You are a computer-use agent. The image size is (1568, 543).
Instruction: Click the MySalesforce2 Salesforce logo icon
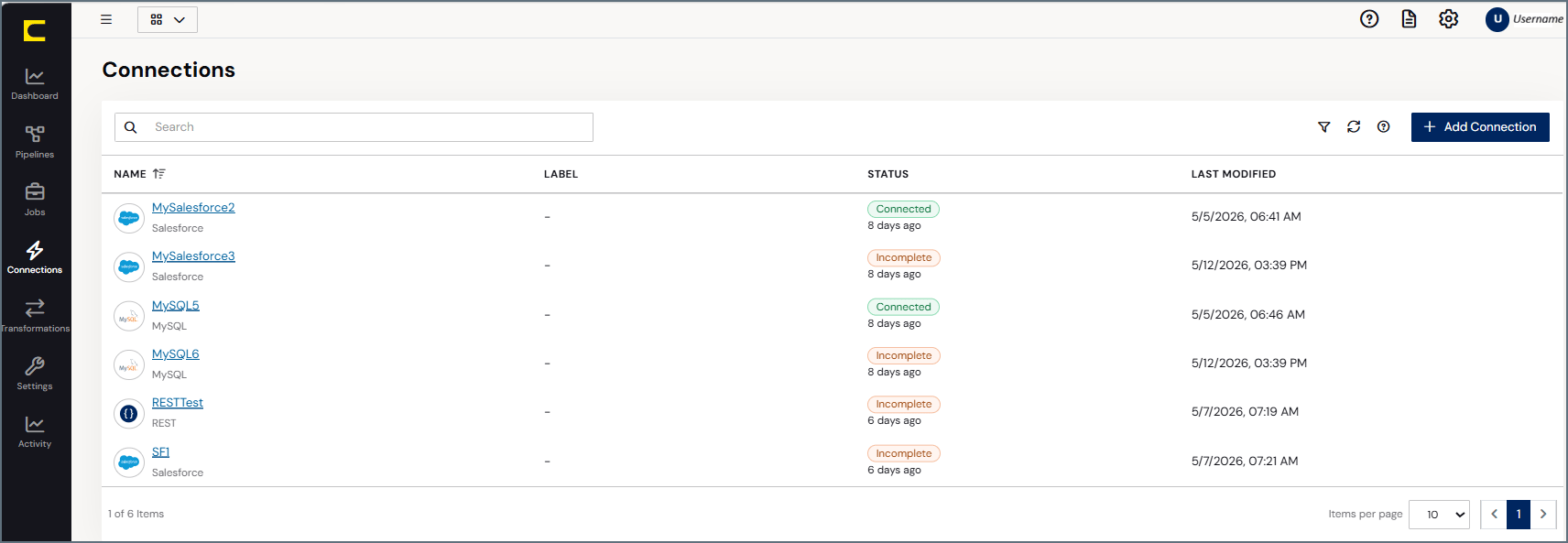(129, 218)
